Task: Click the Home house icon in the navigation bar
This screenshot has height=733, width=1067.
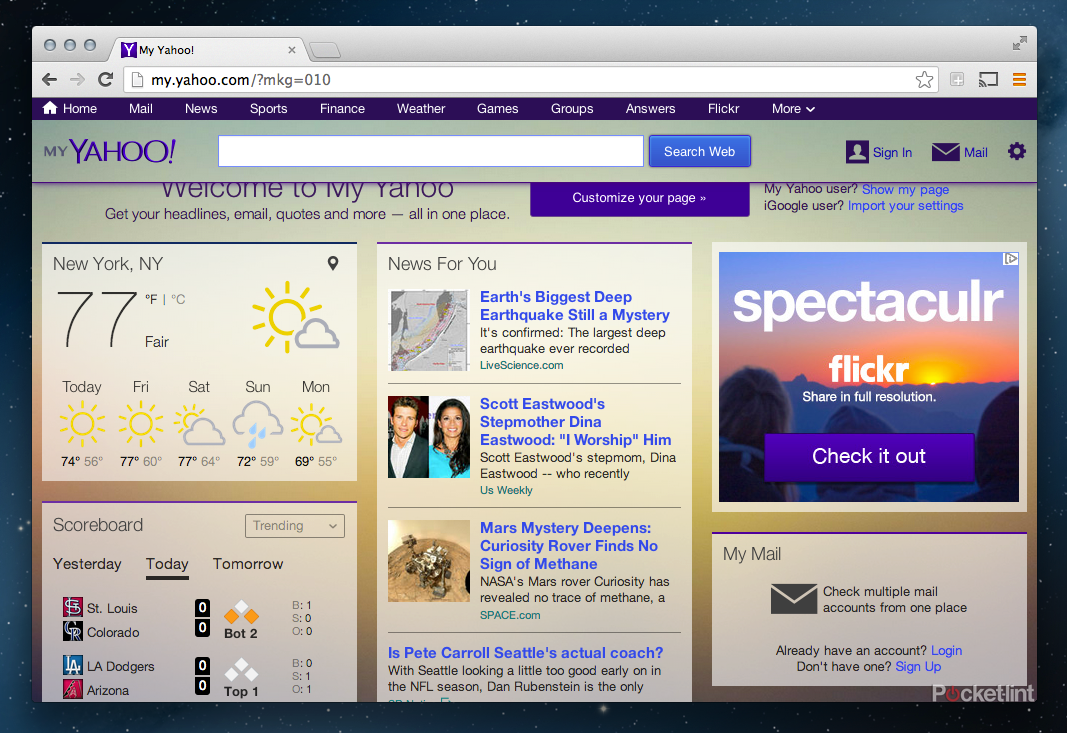Action: pos(49,108)
